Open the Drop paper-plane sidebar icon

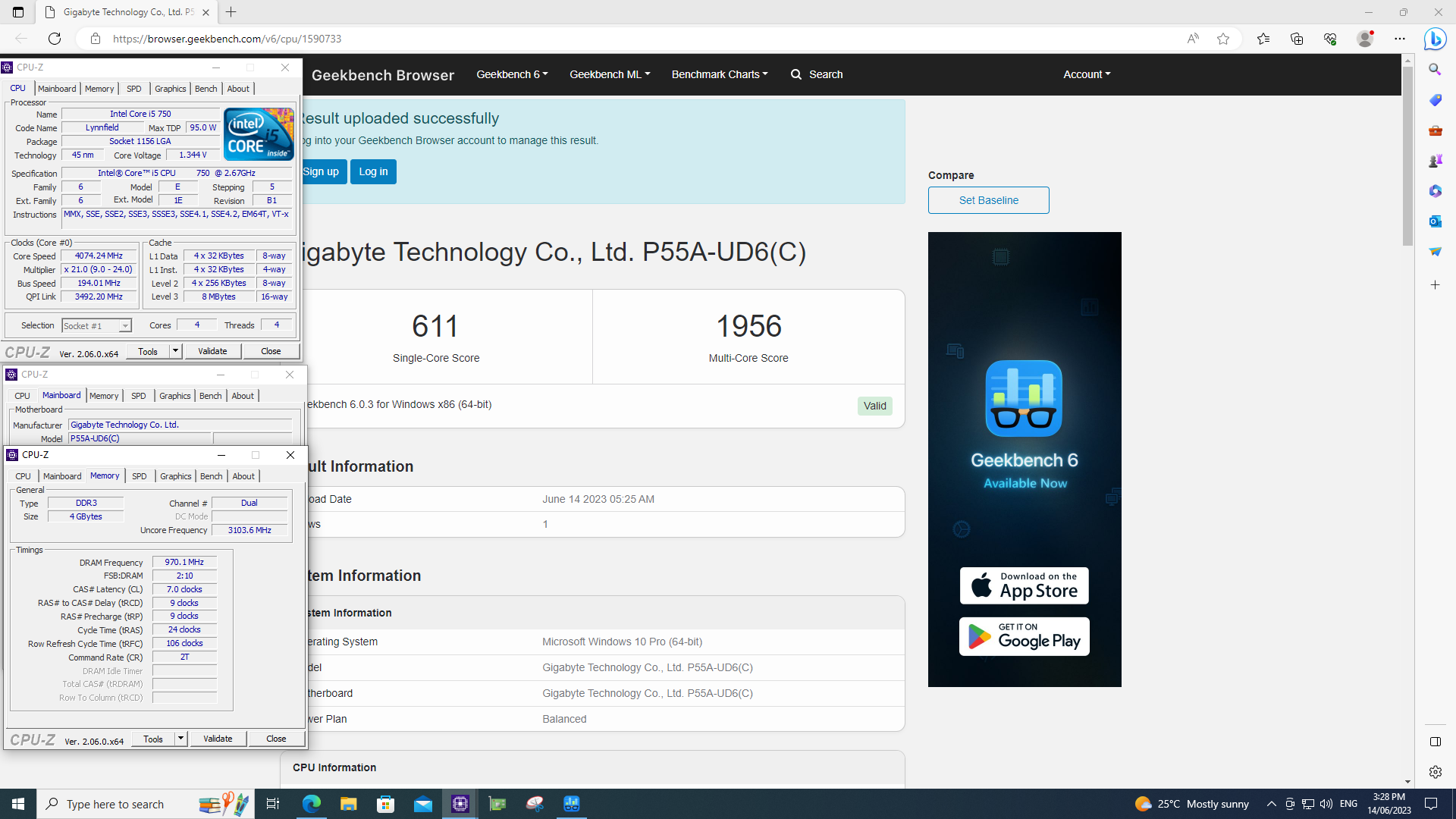tap(1435, 252)
